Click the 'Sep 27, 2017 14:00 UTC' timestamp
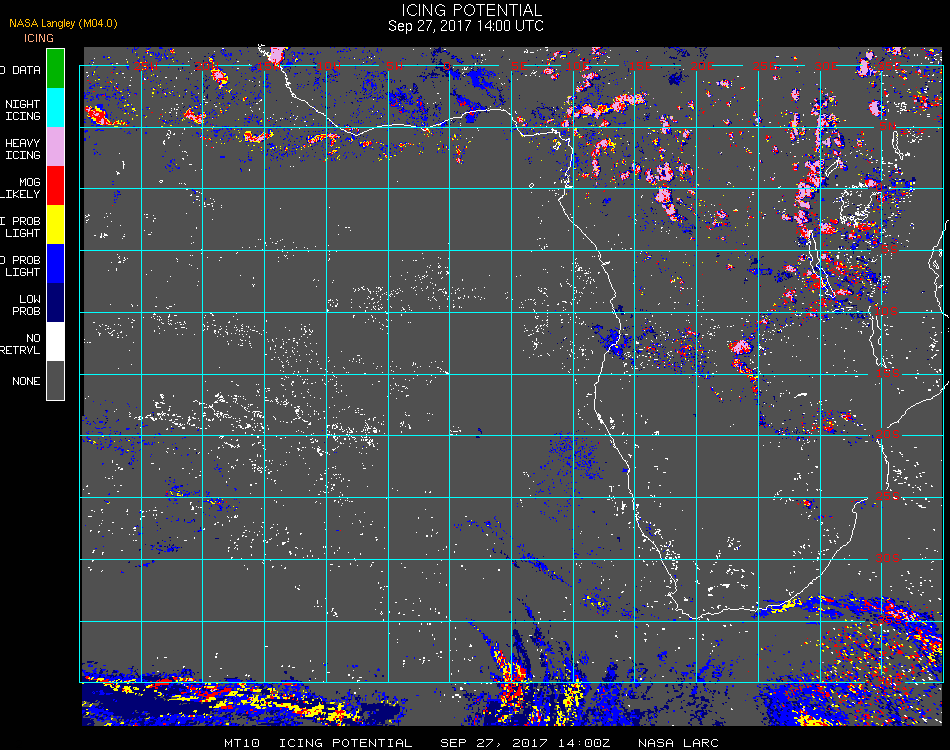The height and width of the screenshot is (750, 950). point(466,26)
